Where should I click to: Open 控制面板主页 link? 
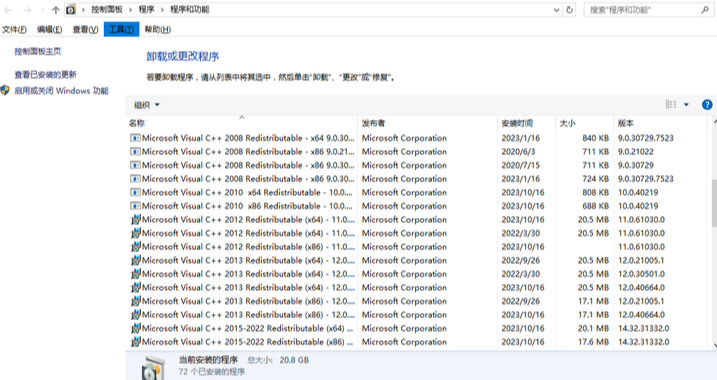[x=37, y=51]
